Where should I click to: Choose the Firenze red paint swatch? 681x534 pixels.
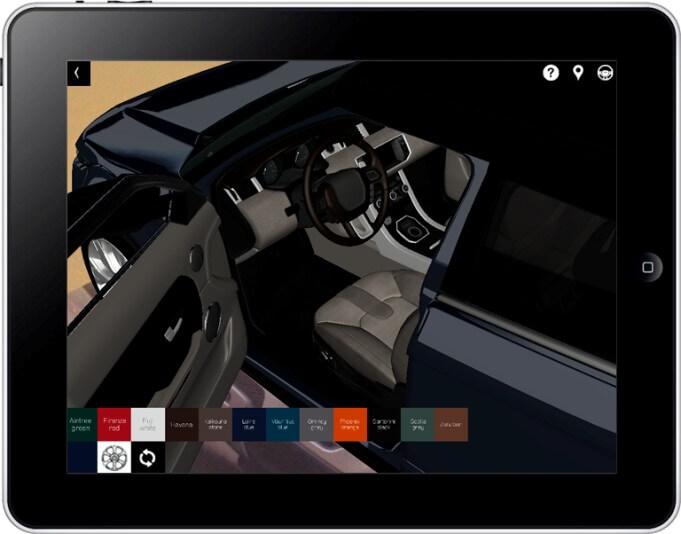[x=115, y=424]
